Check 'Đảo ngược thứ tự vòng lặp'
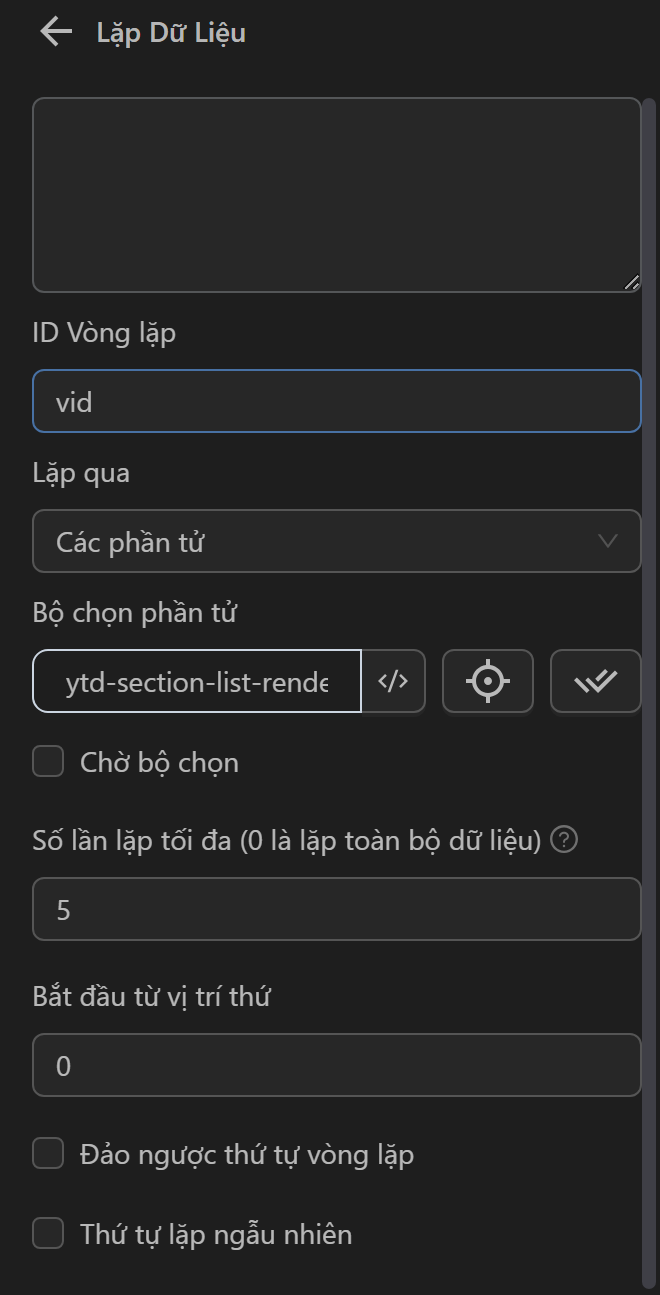Screen dimensions: 660x1295 click(x=47, y=1153)
